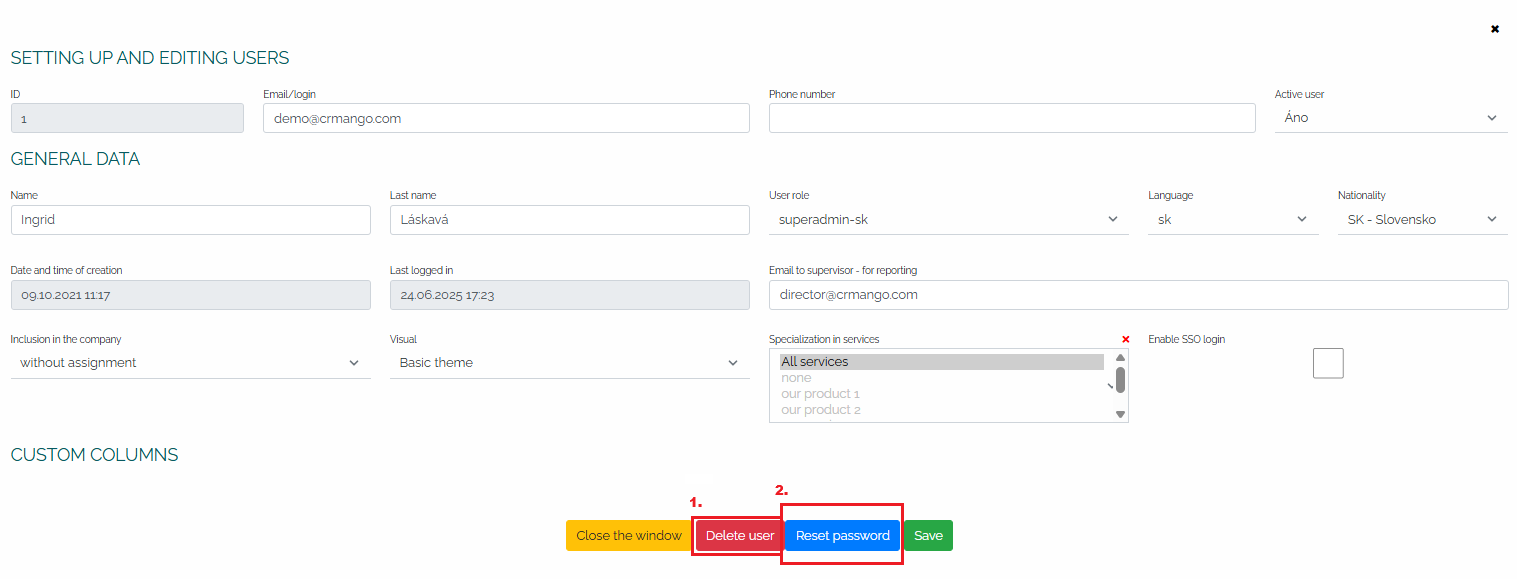Select All services in the specialization list

[x=942, y=362]
